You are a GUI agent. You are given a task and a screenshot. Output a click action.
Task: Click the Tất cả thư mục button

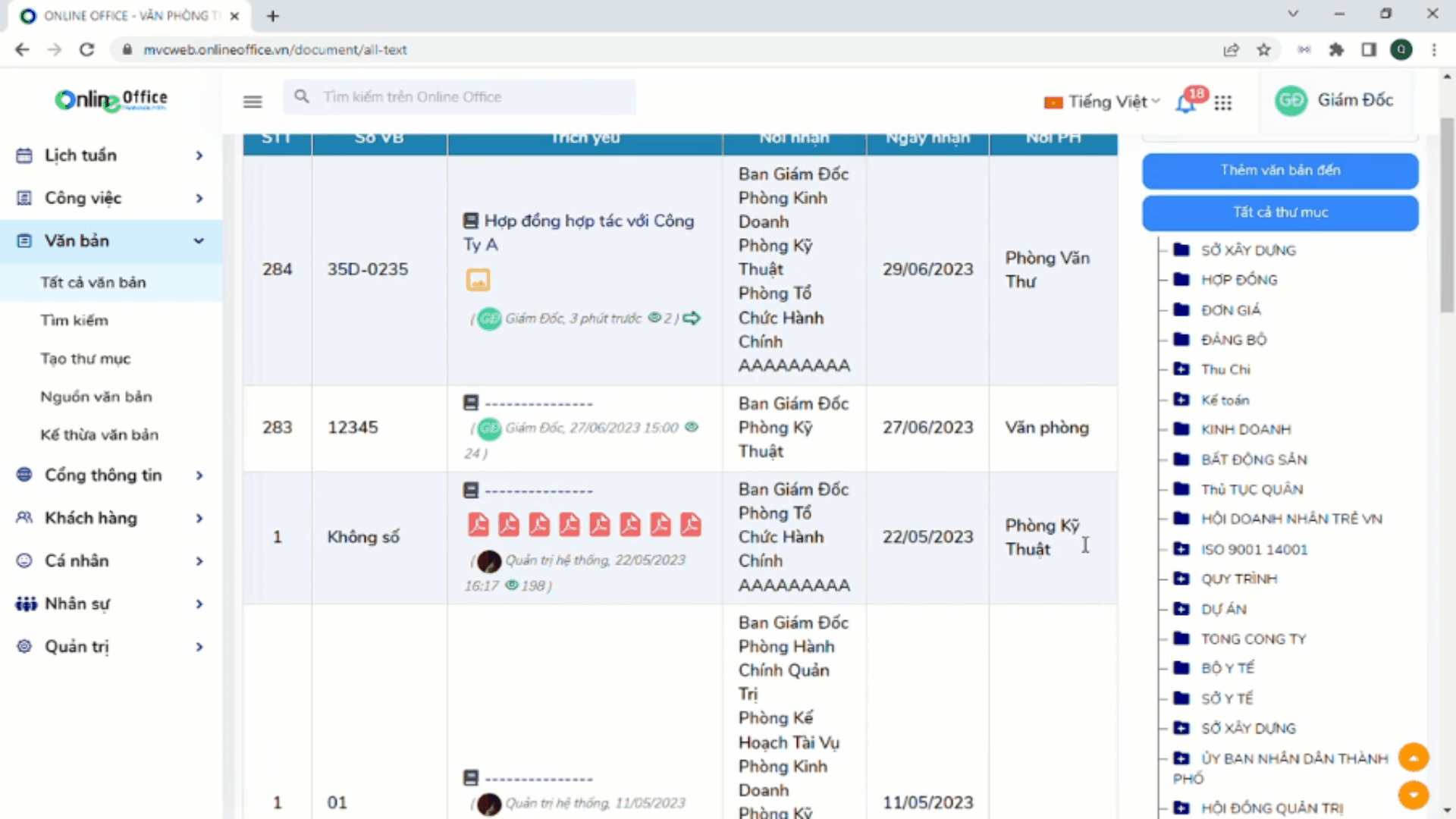coord(1280,213)
